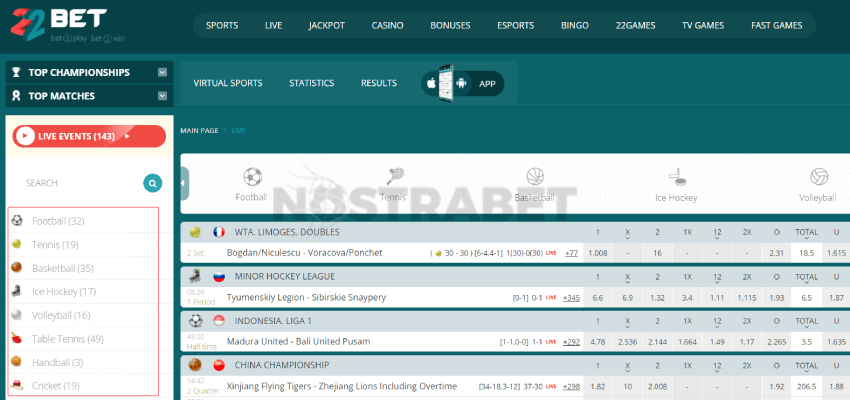Open TV GAMES menu item
850x400 pixels.
tap(703, 25)
